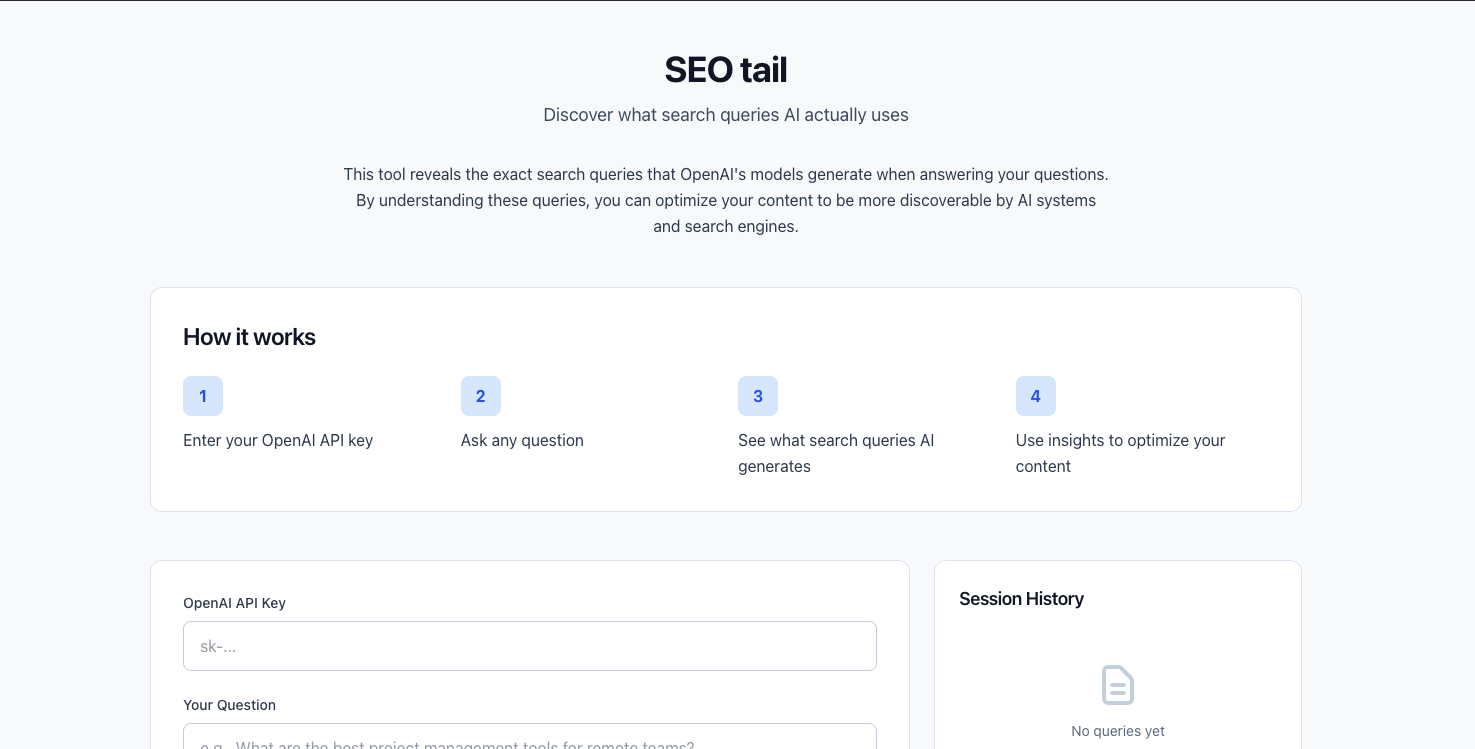
Task: Click the step 3 number badge
Action: (758, 396)
